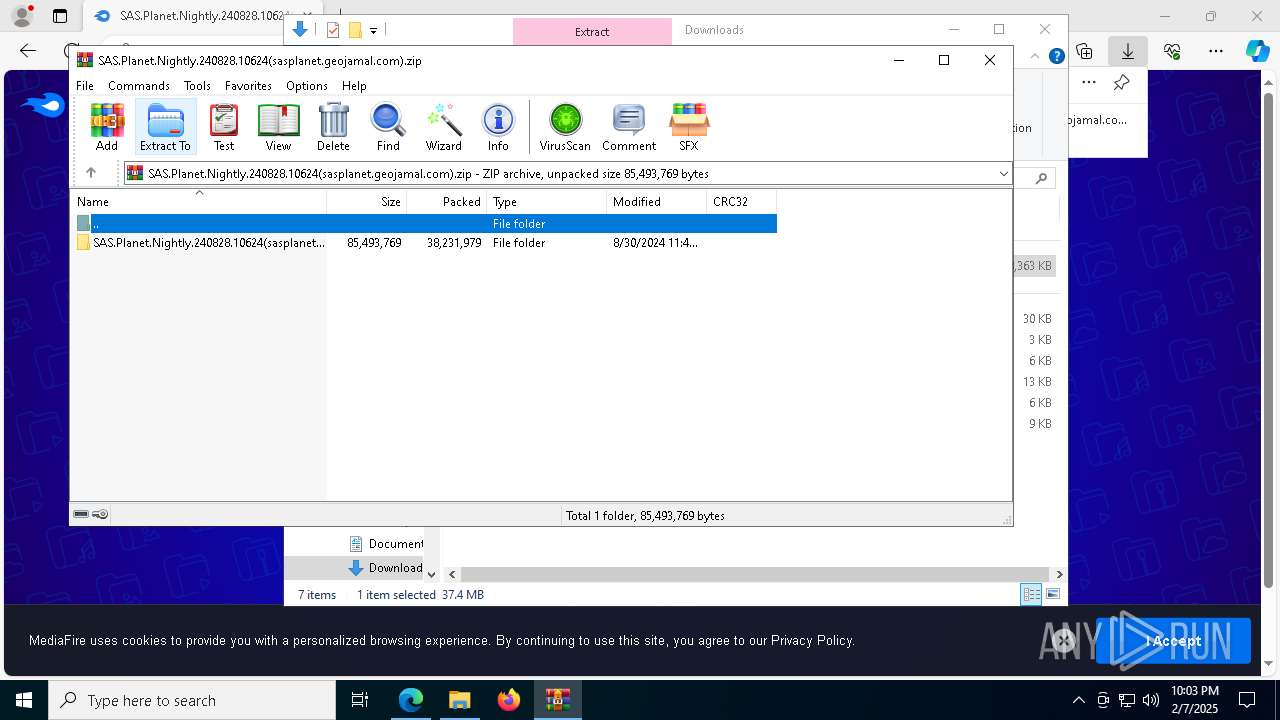Click Edge back navigation arrow
1280x720 pixels.
coord(28,51)
